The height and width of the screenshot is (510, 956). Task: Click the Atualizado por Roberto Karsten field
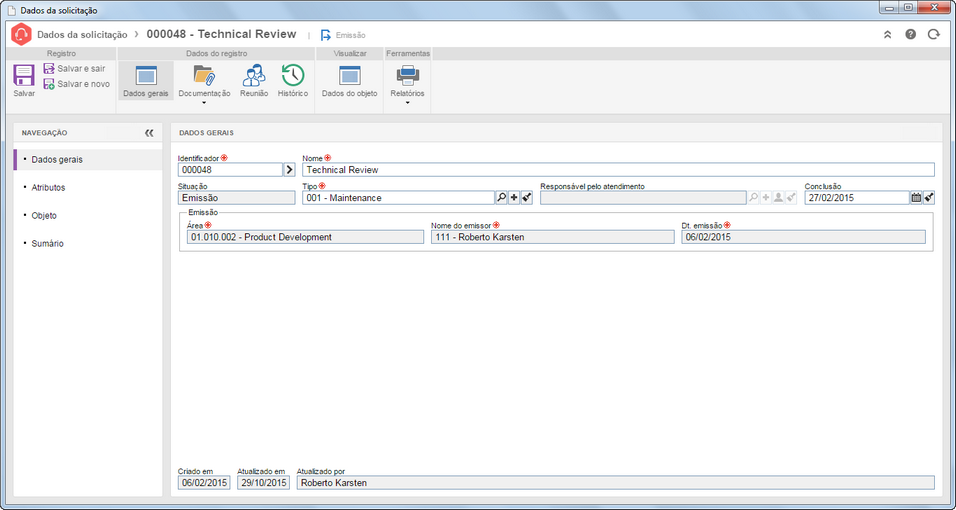(615, 483)
